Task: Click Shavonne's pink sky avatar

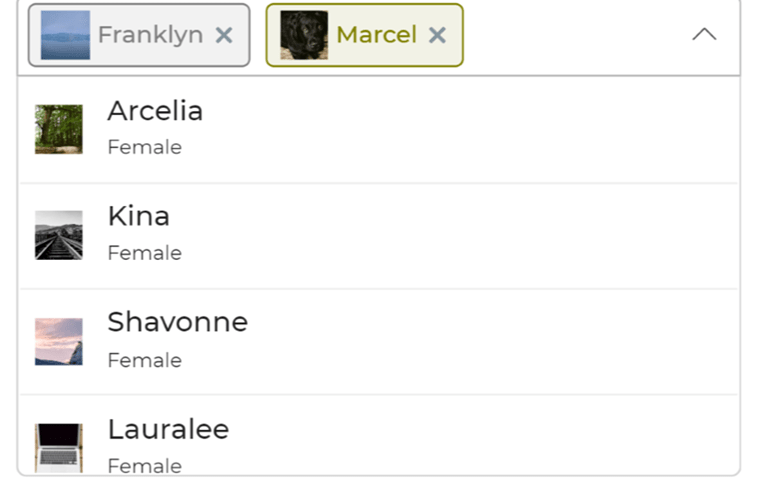Action: (59, 341)
